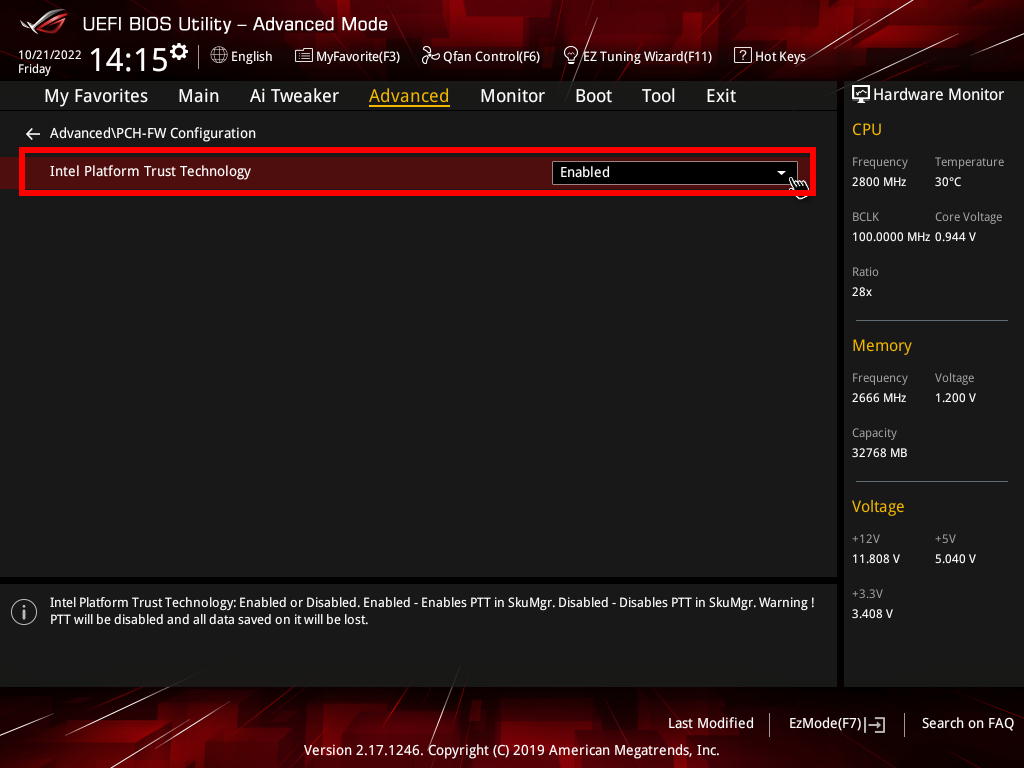Switch to the Boot tab
Viewport: 1024px width, 768px height.
[x=593, y=96]
